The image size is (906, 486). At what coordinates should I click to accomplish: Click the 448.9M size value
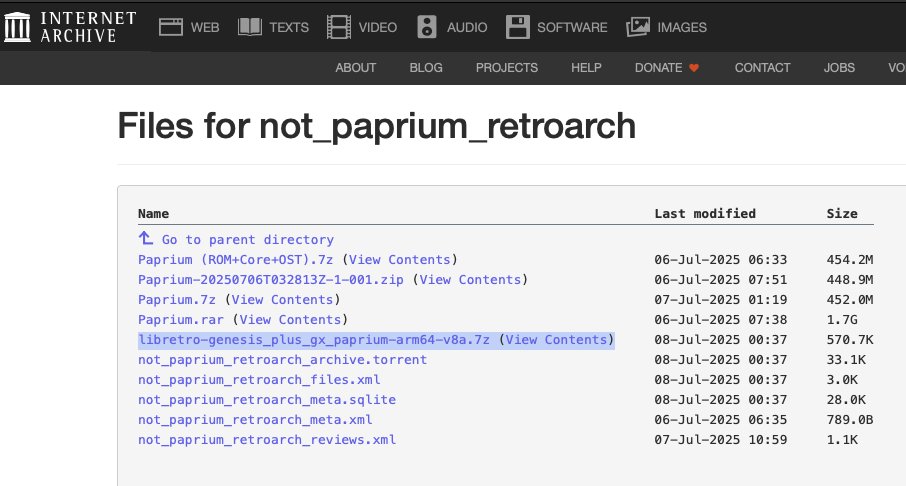849,280
